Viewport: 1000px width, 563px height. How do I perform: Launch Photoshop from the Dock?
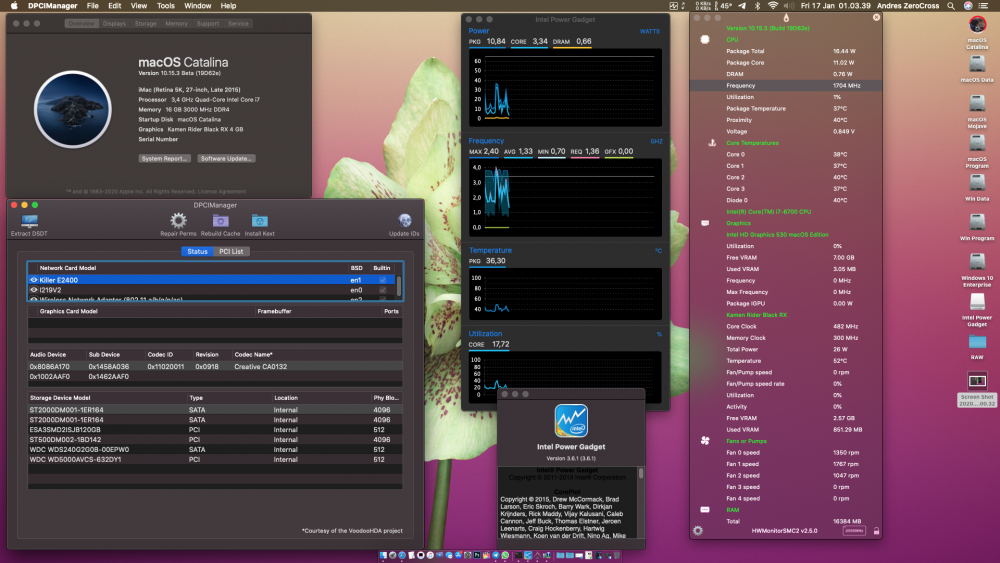click(x=477, y=555)
